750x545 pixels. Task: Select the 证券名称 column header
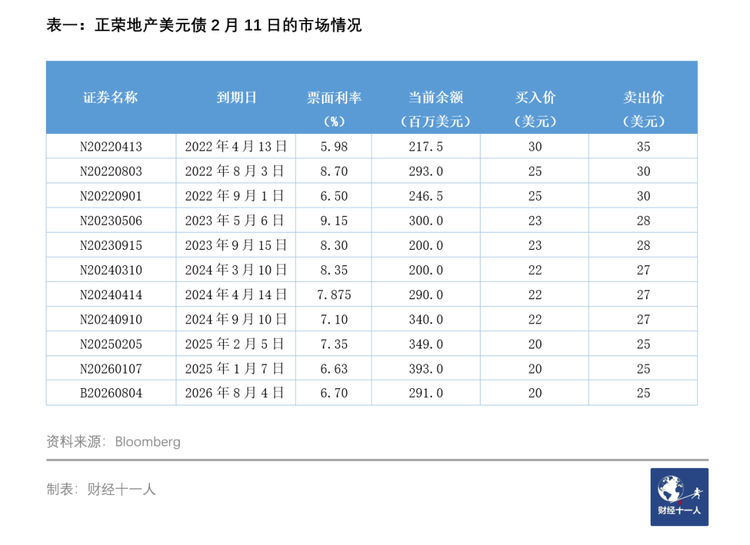coord(110,98)
